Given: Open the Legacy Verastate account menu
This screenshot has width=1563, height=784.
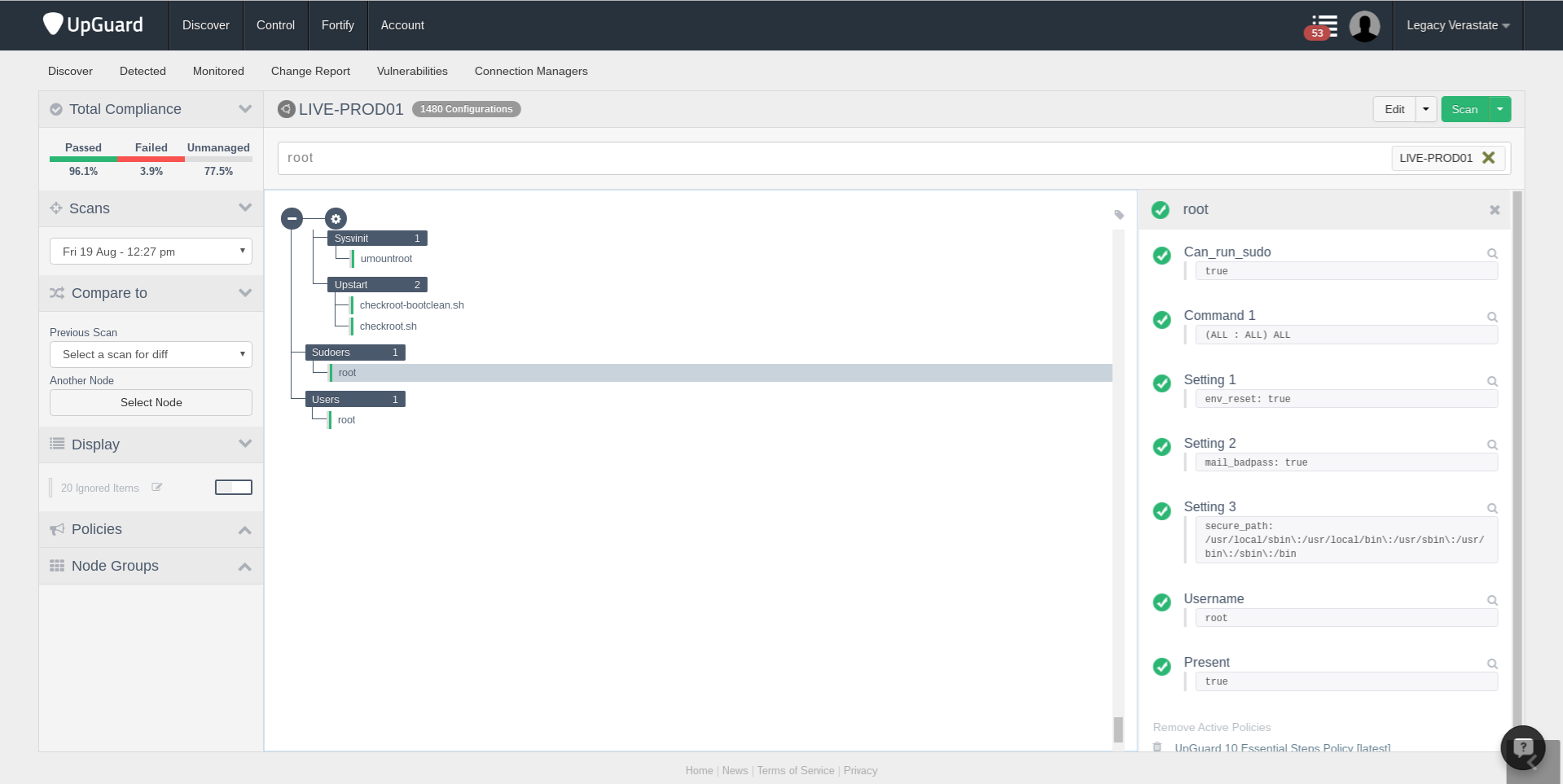Looking at the screenshot, I should click(x=1458, y=25).
